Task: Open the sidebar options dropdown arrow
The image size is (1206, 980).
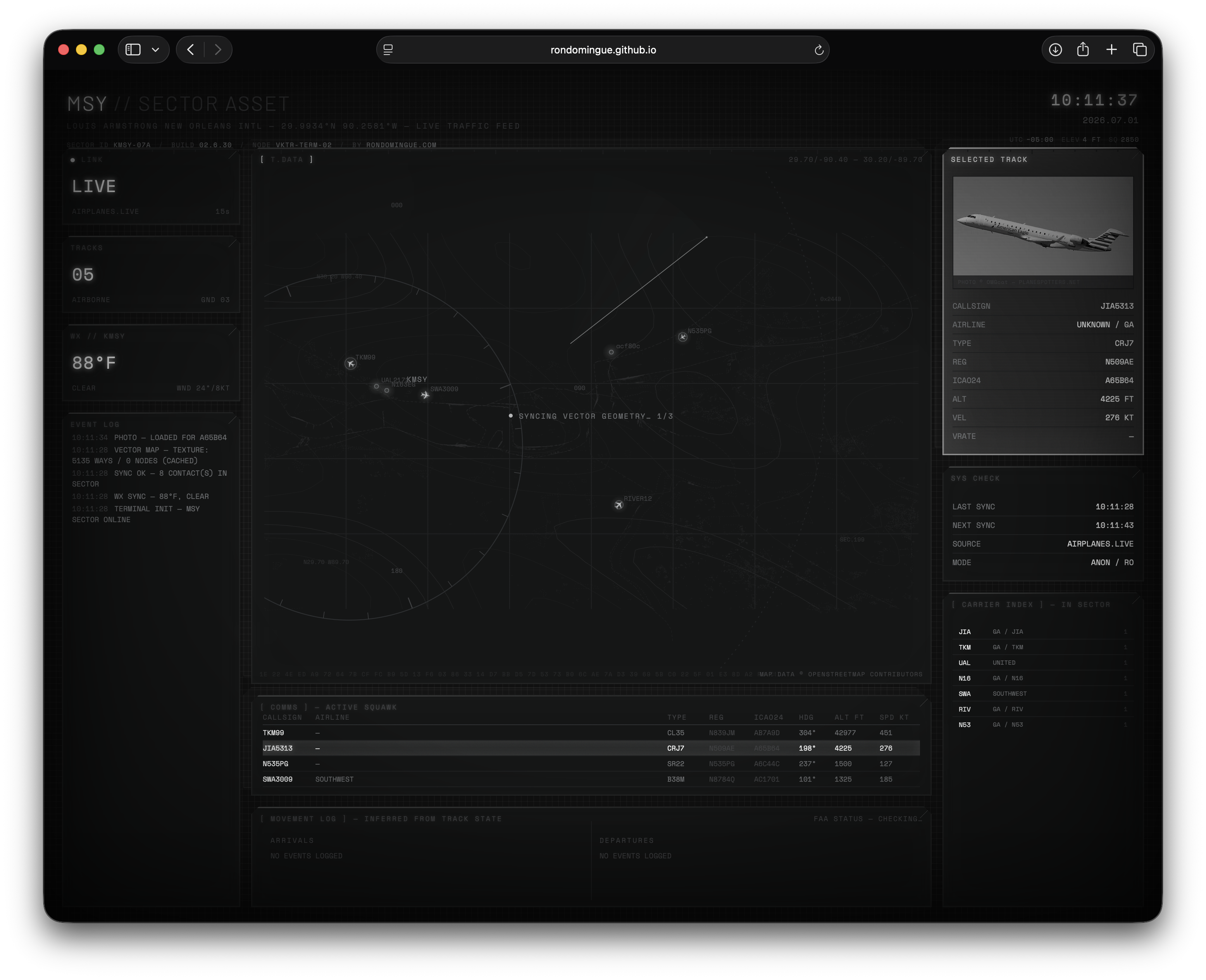Action: point(155,50)
